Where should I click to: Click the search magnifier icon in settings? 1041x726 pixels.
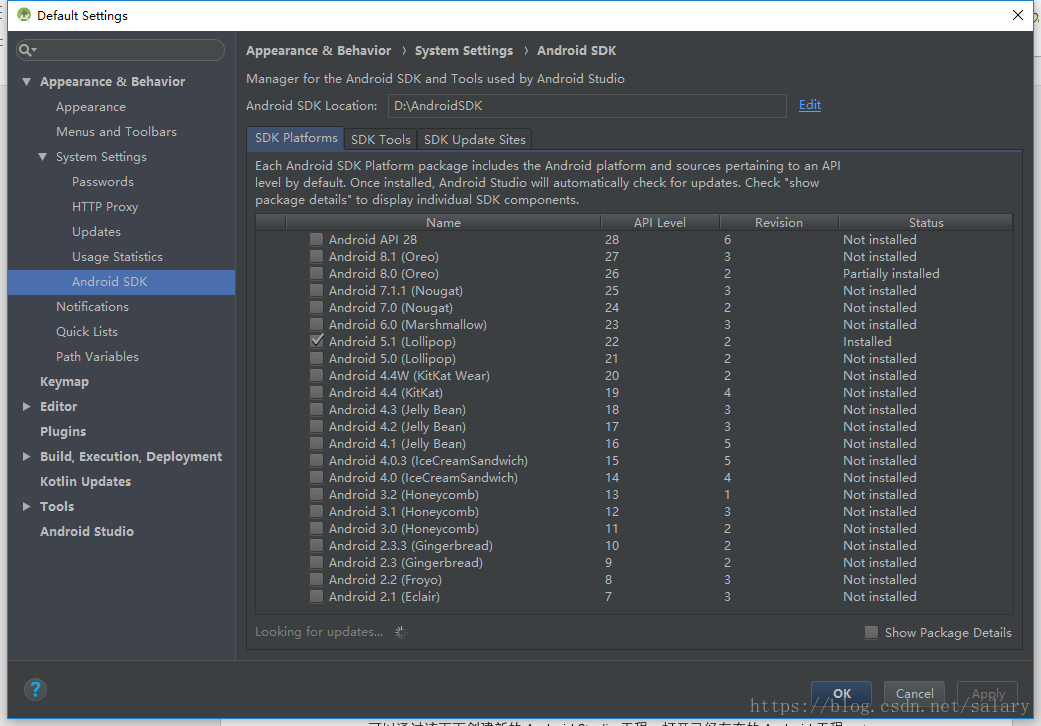[x=26, y=50]
